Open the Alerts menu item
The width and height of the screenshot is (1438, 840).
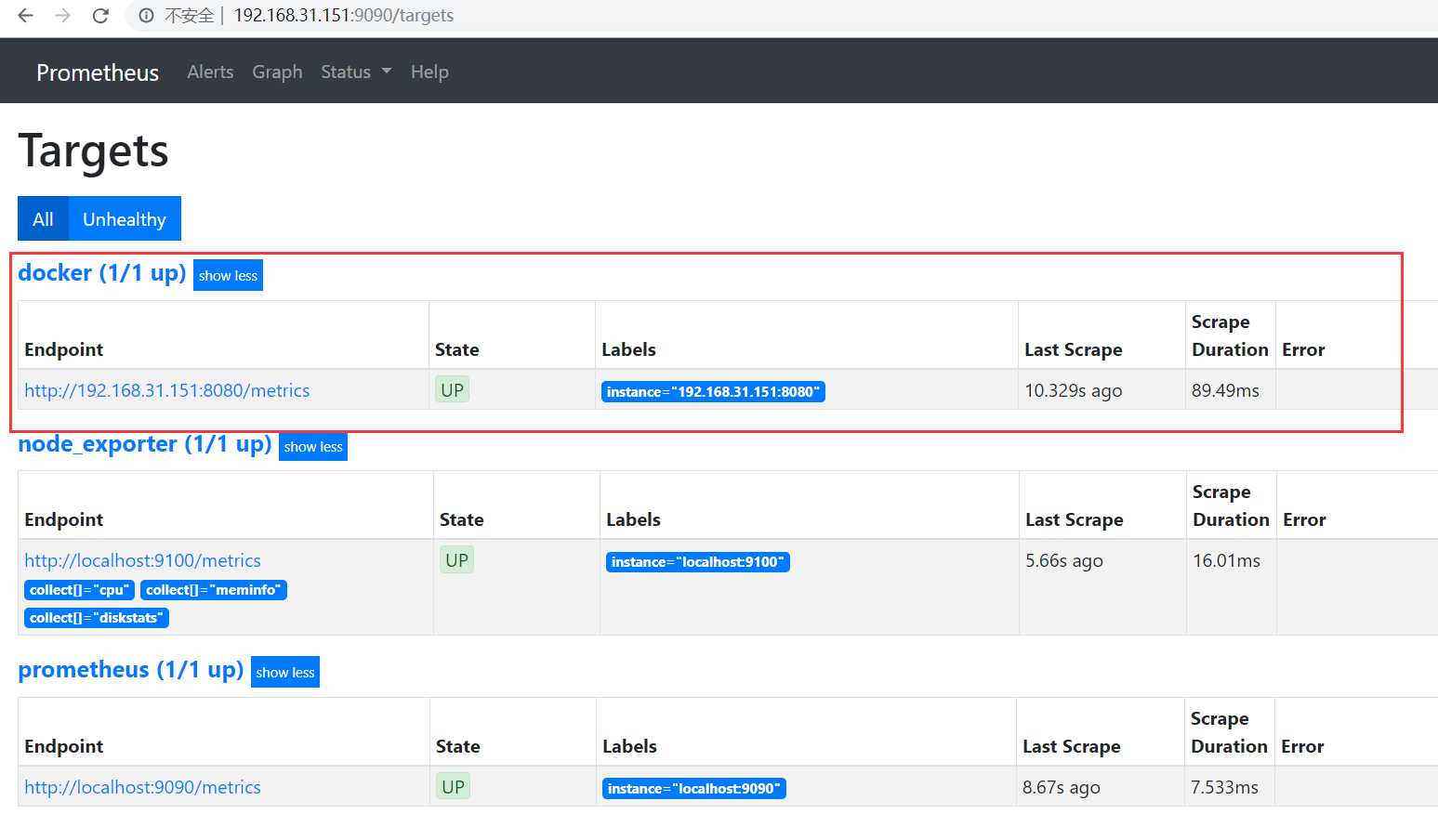tap(210, 72)
